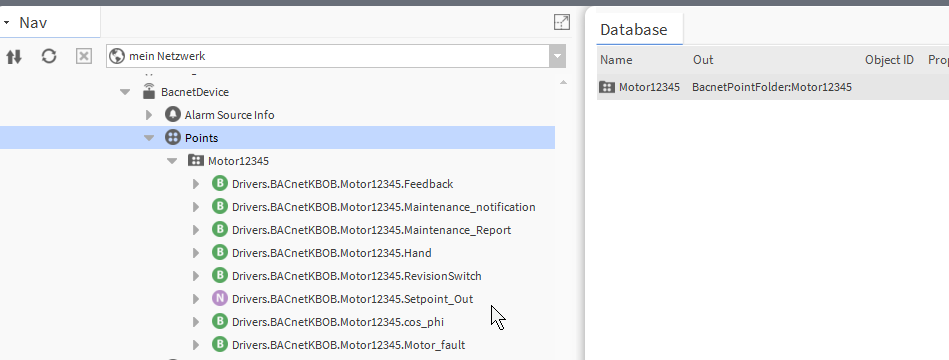This screenshot has width=949, height=360.
Task: Click the Alarm Source Info bell icon
Action: click(173, 114)
